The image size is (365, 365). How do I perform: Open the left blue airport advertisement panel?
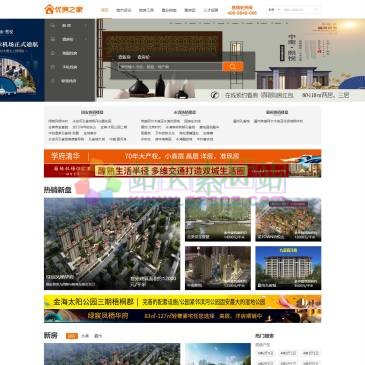click(x=22, y=60)
